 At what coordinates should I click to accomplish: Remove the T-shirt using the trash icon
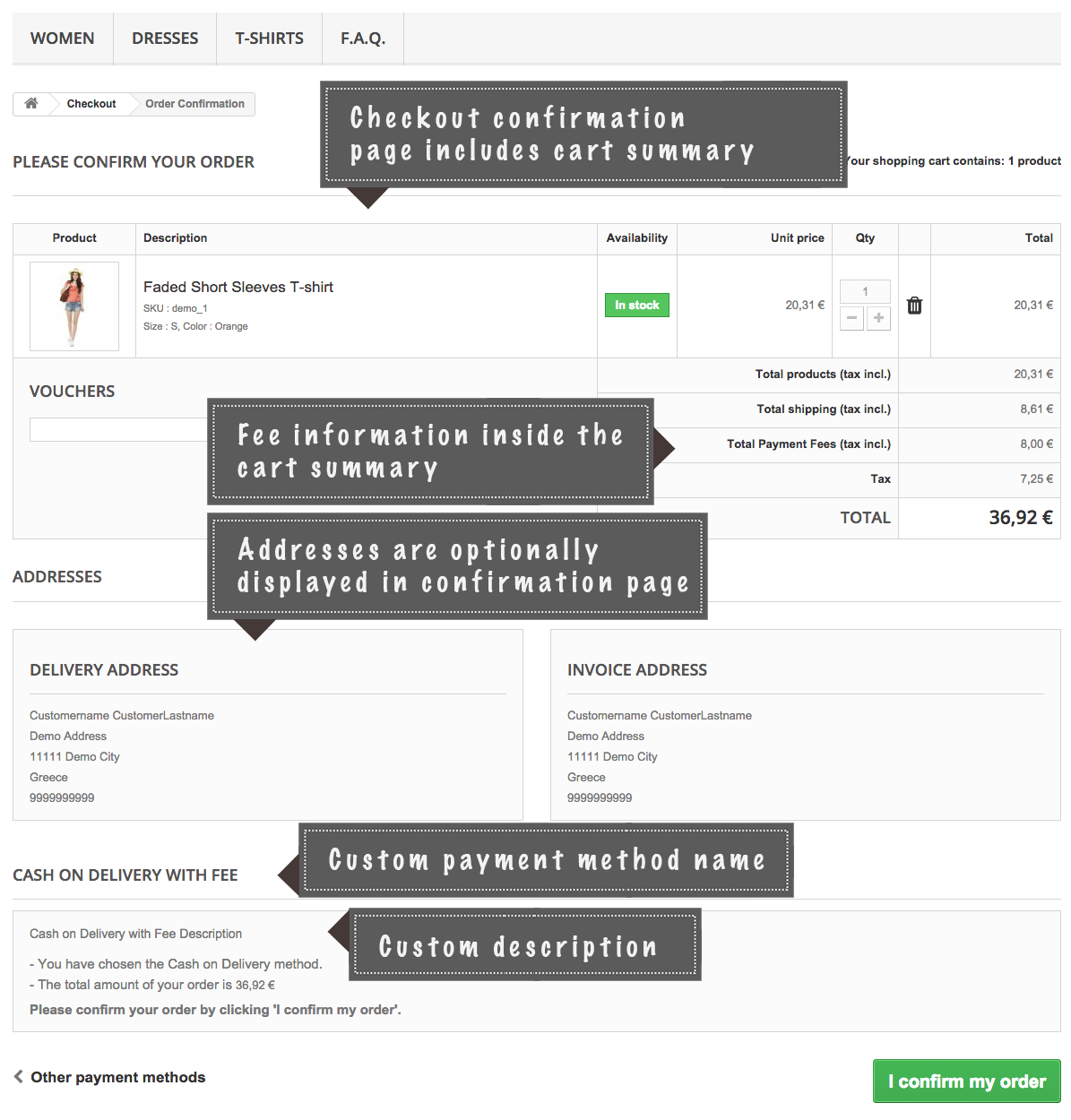click(914, 305)
